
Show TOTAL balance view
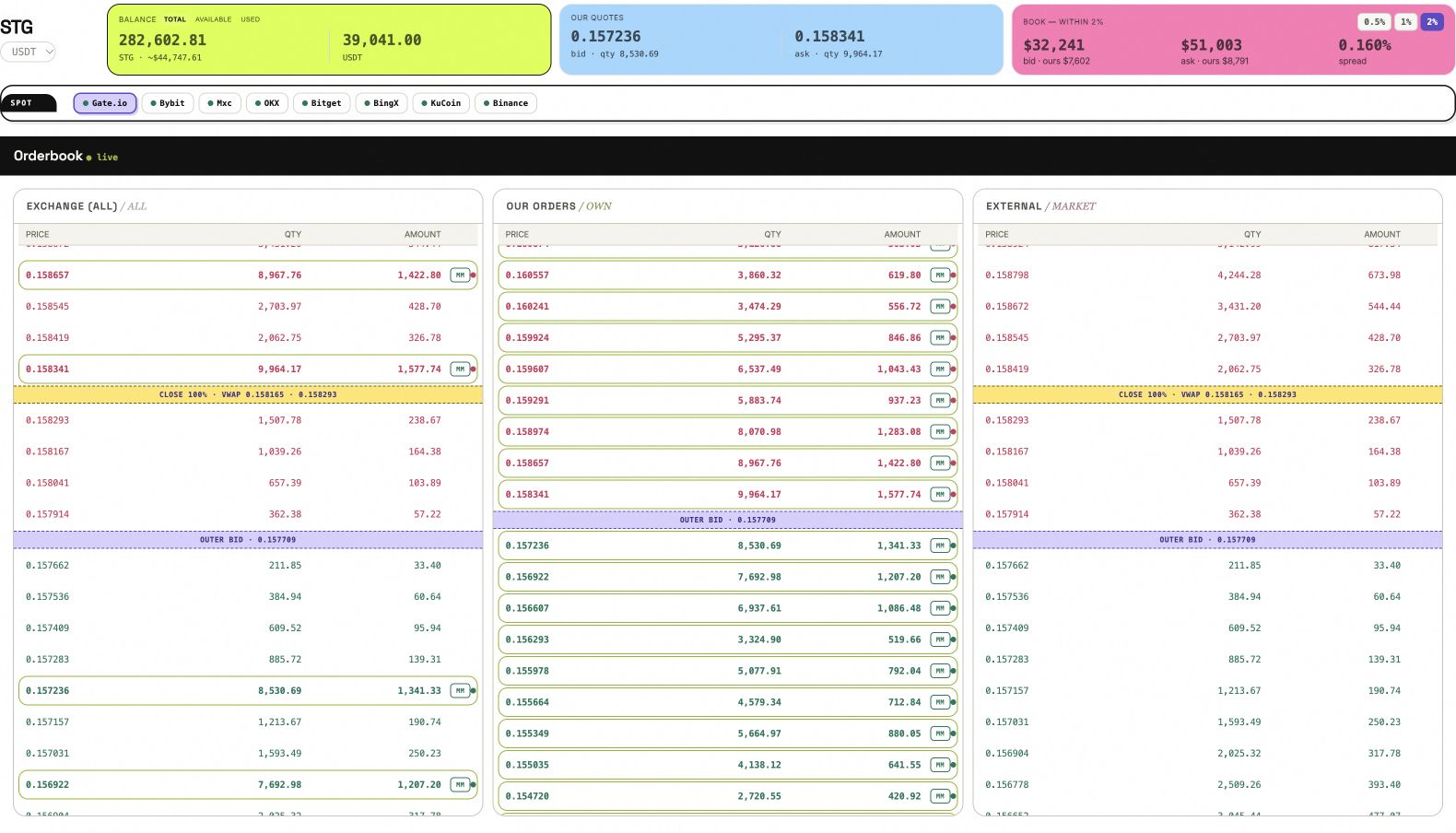pos(175,19)
